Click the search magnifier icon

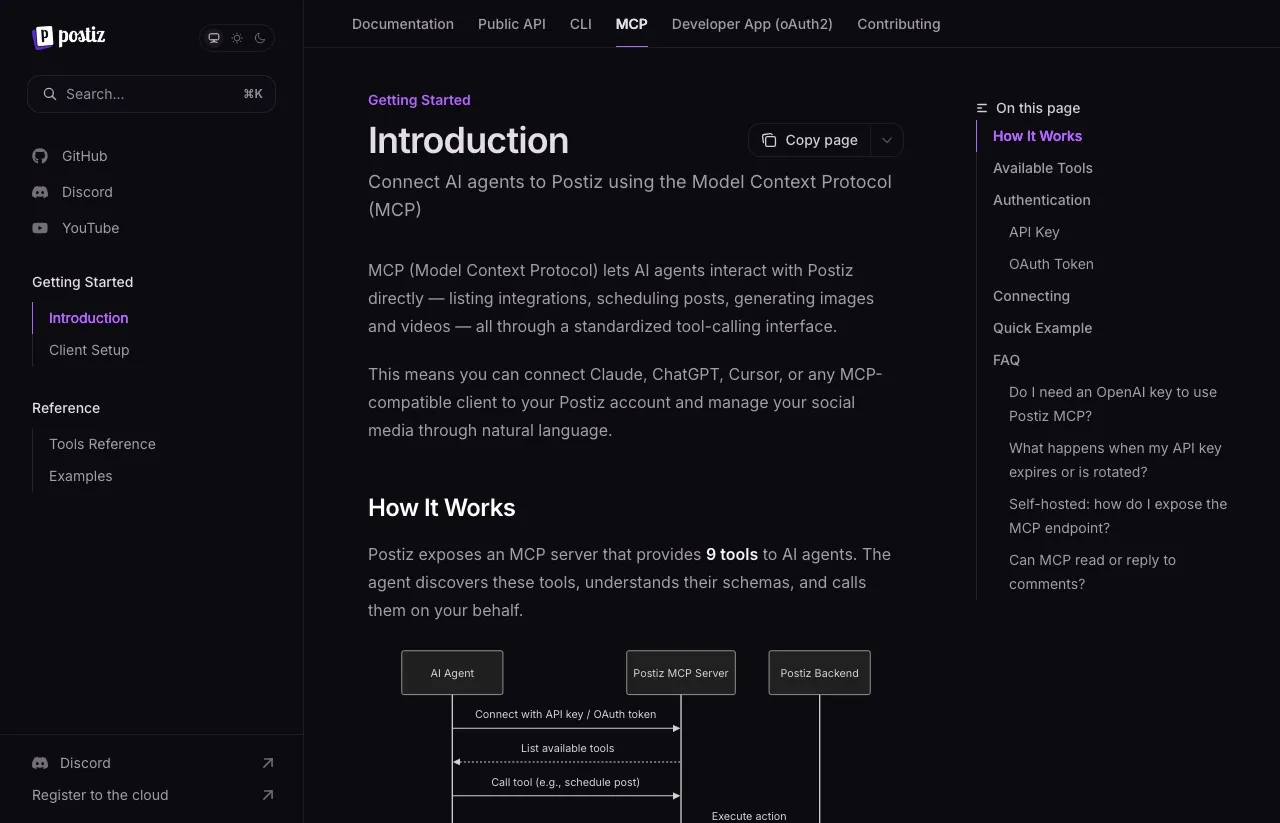[x=50, y=94]
